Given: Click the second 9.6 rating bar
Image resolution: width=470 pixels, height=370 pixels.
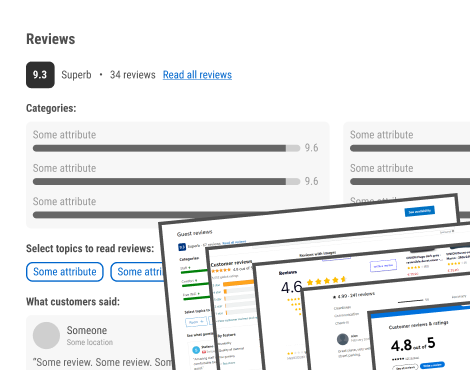Looking at the screenshot, I should click(166, 182).
